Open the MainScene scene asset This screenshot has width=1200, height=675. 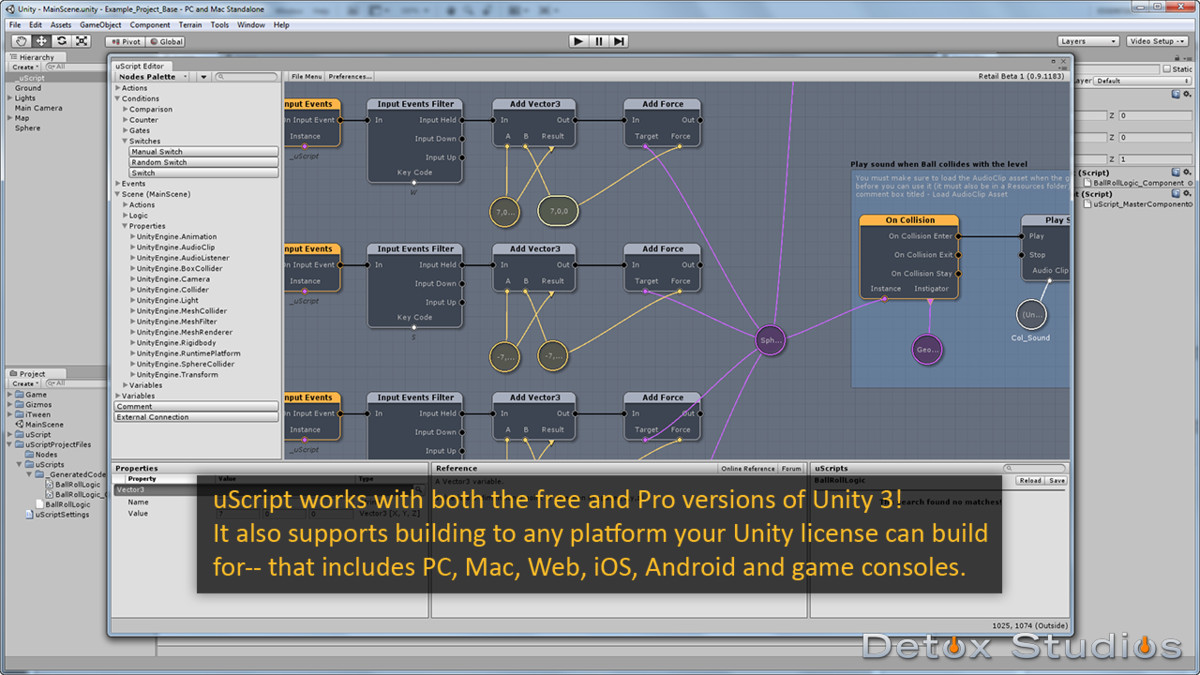41,425
